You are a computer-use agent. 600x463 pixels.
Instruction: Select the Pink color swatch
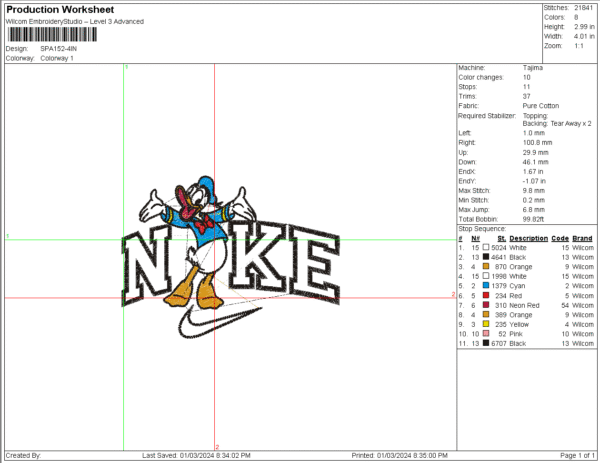486,334
